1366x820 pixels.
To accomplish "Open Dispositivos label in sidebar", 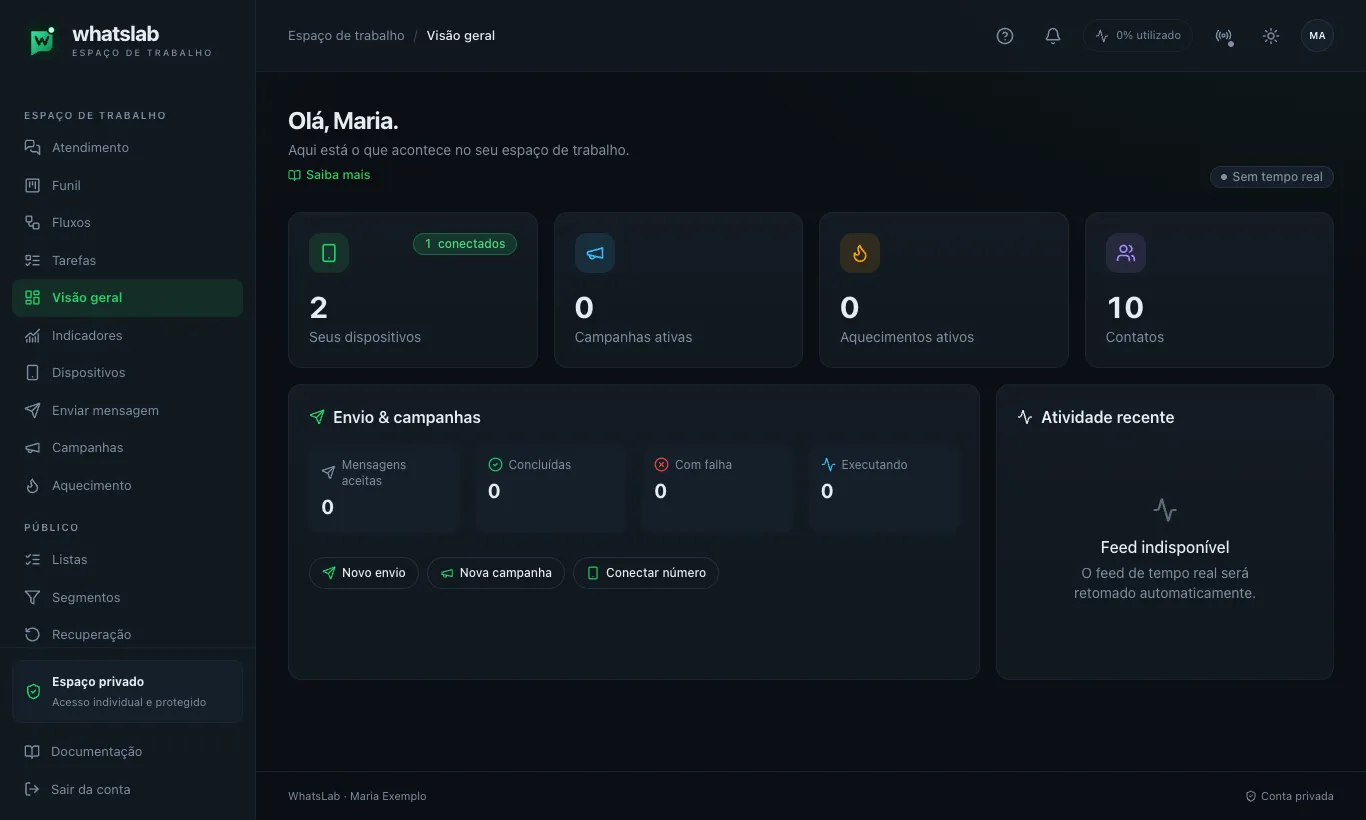I will pos(89,373).
